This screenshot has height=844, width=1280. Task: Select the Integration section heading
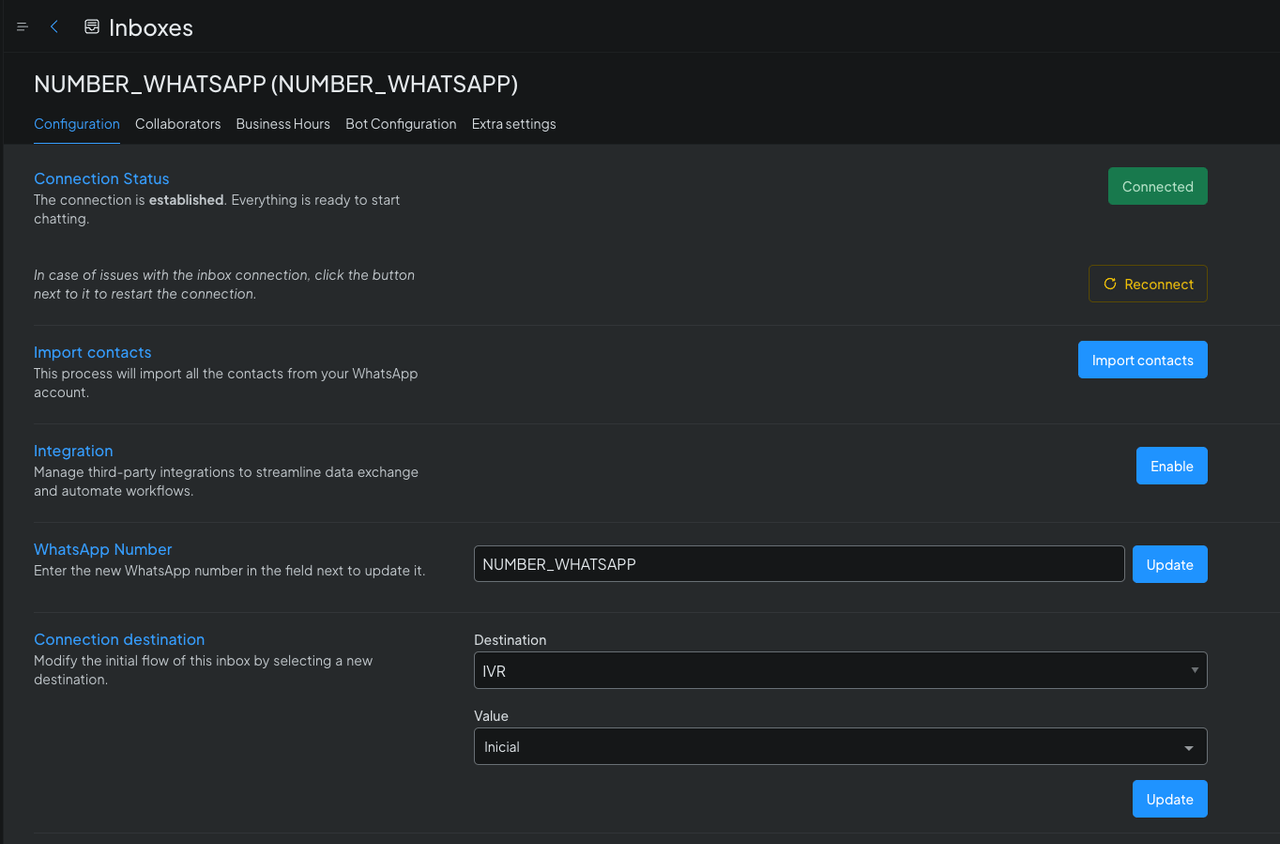(73, 451)
